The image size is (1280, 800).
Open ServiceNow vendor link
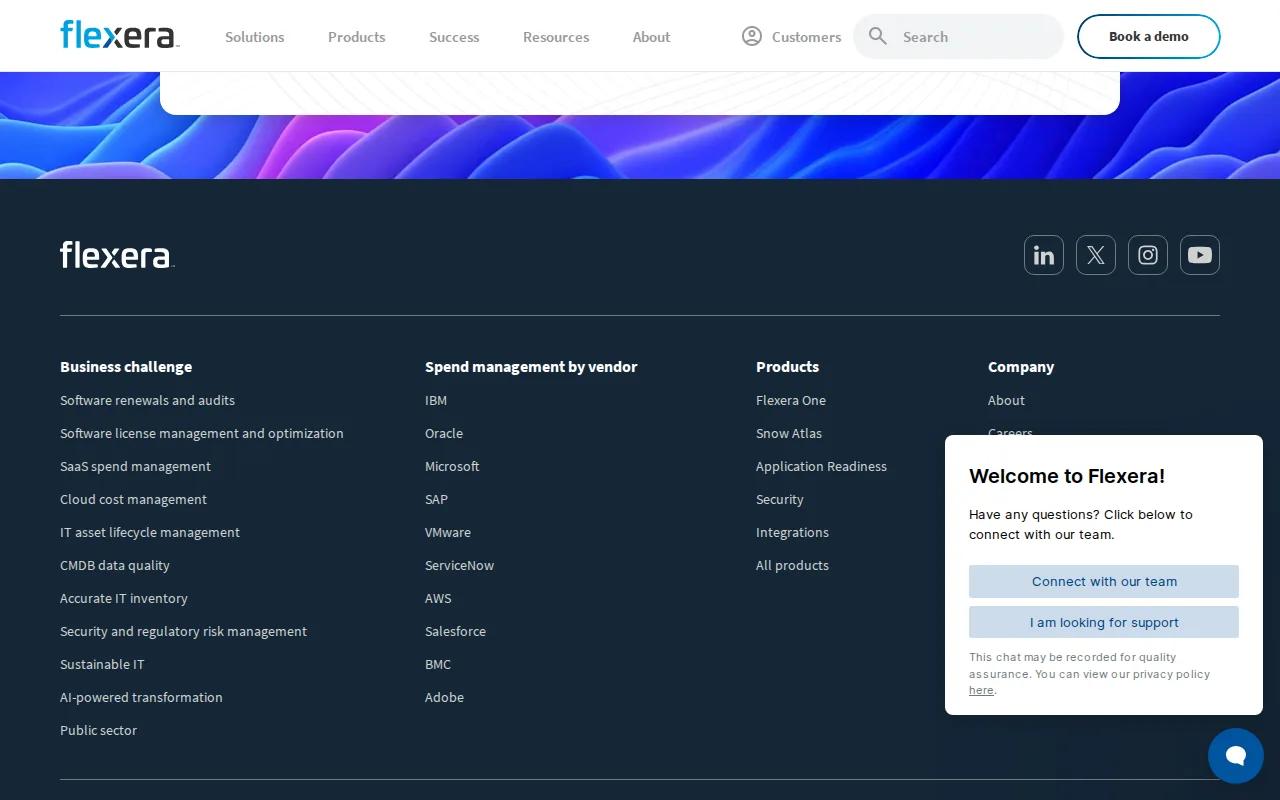pos(459,565)
